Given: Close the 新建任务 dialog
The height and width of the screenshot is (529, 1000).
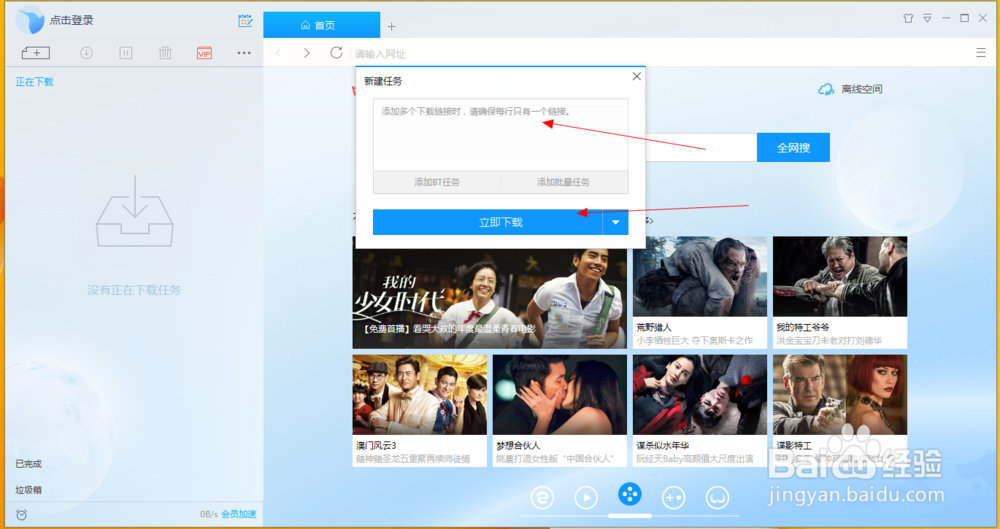Looking at the screenshot, I should click(636, 77).
